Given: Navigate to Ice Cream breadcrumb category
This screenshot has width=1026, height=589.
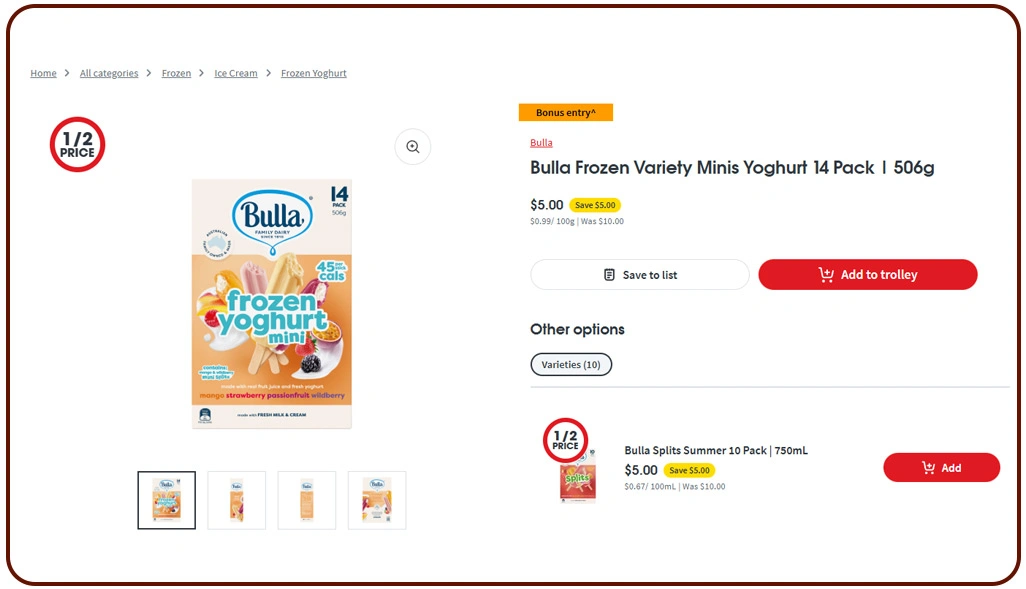Looking at the screenshot, I should 236,73.
